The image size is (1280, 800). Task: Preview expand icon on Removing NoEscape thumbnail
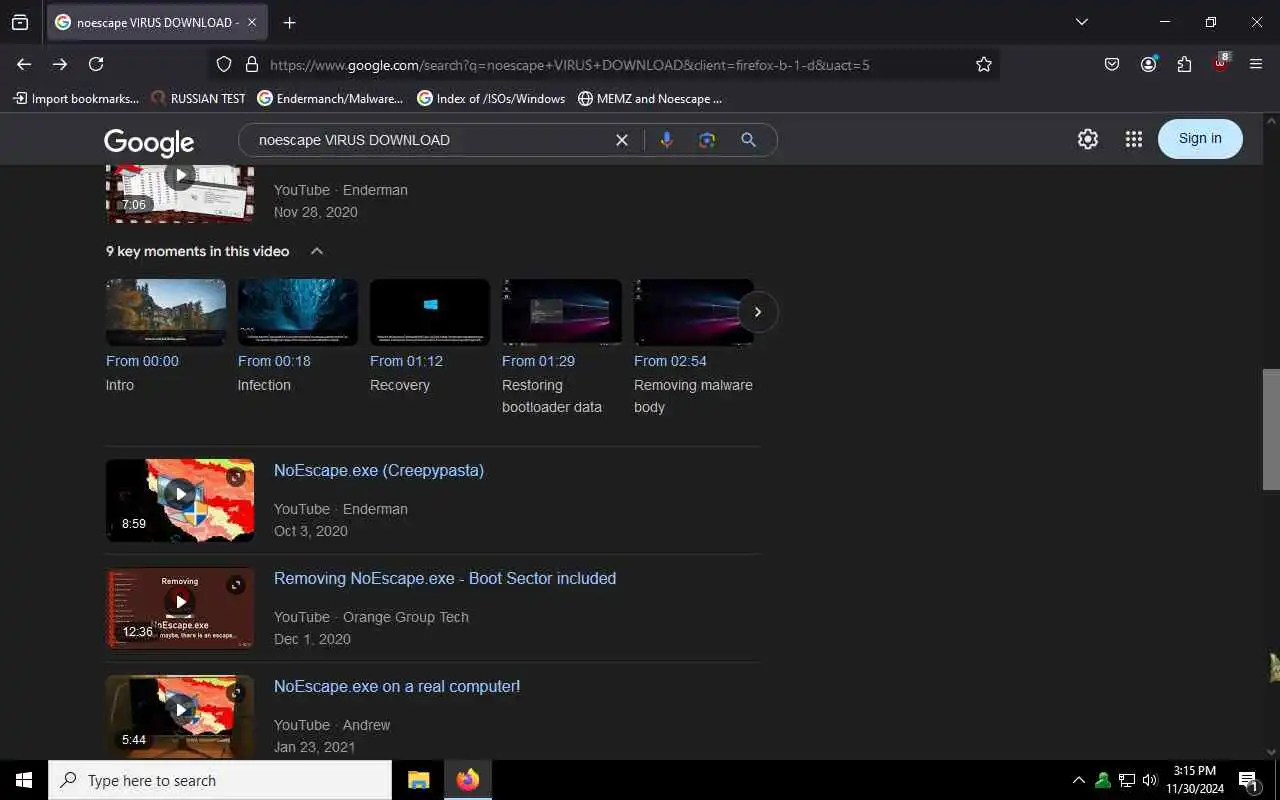(x=236, y=585)
